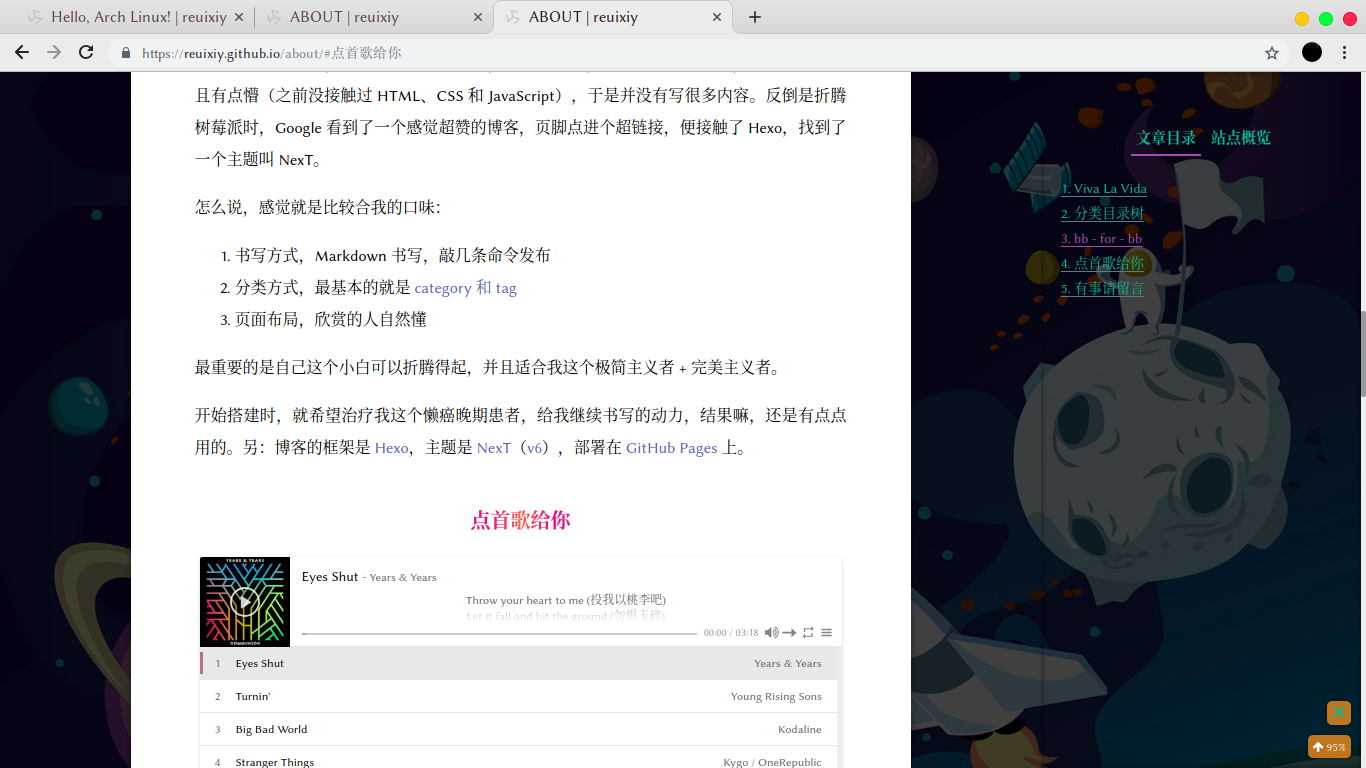Click the 点首歌给你 section heading
Viewport: 1366px width, 768px height.
click(520, 521)
